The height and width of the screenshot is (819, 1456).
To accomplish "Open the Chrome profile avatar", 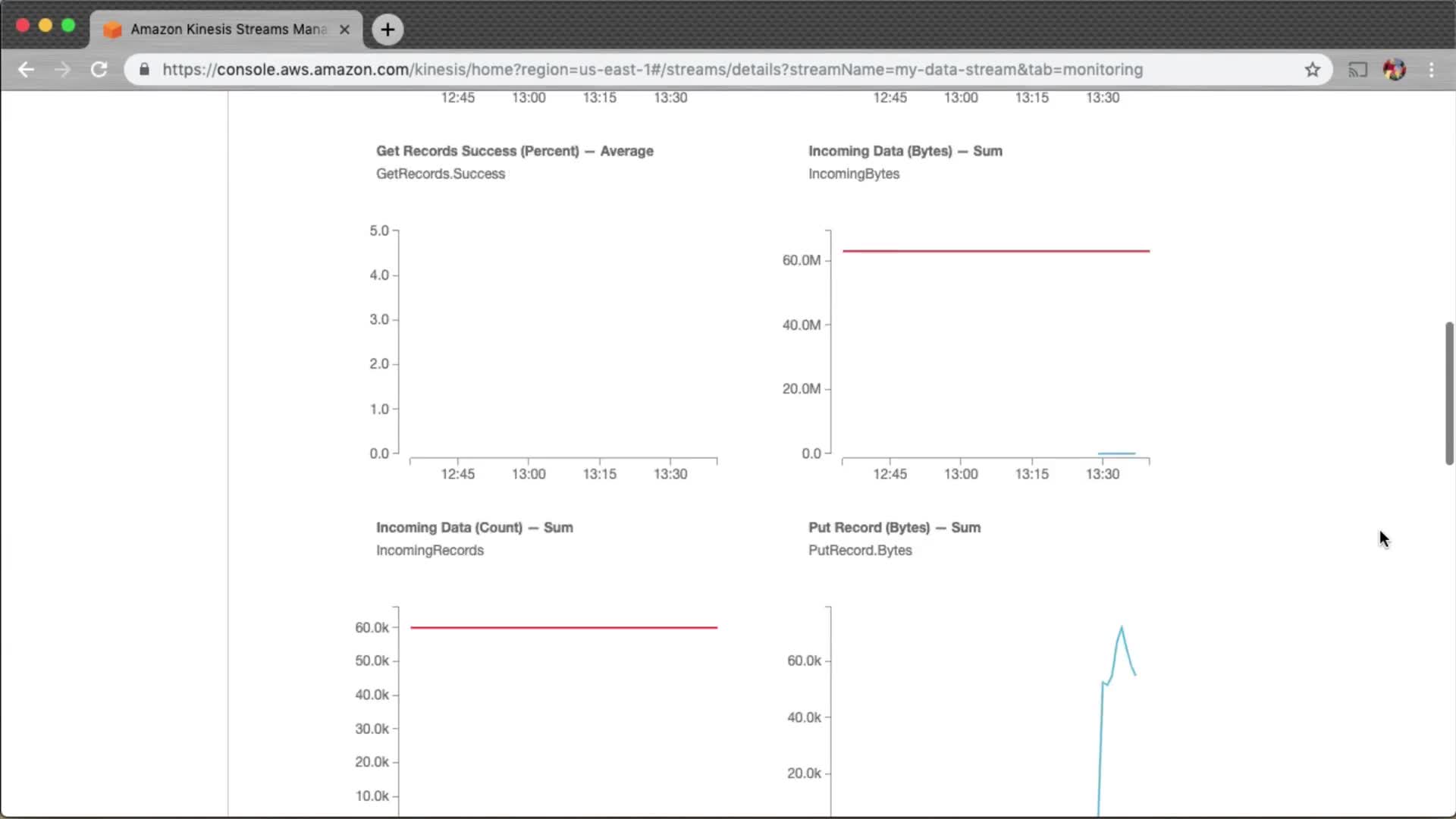I will point(1394,70).
